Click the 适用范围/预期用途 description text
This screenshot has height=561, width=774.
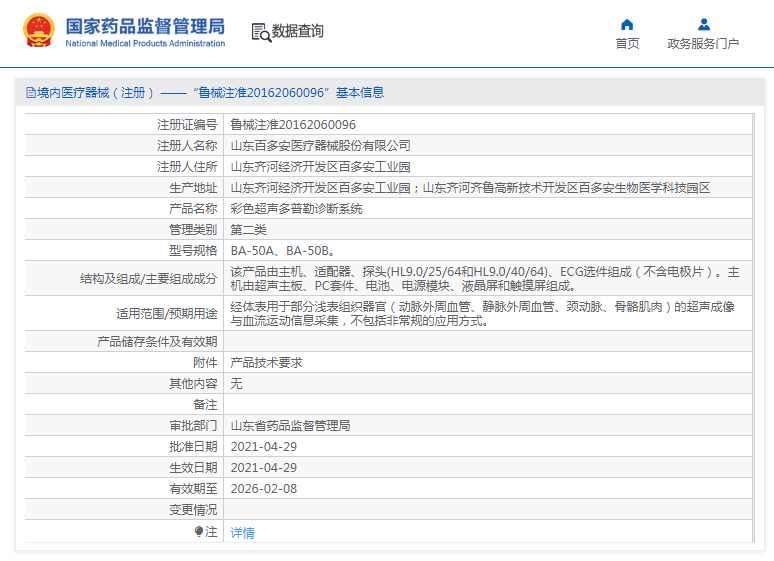[x=482, y=314]
